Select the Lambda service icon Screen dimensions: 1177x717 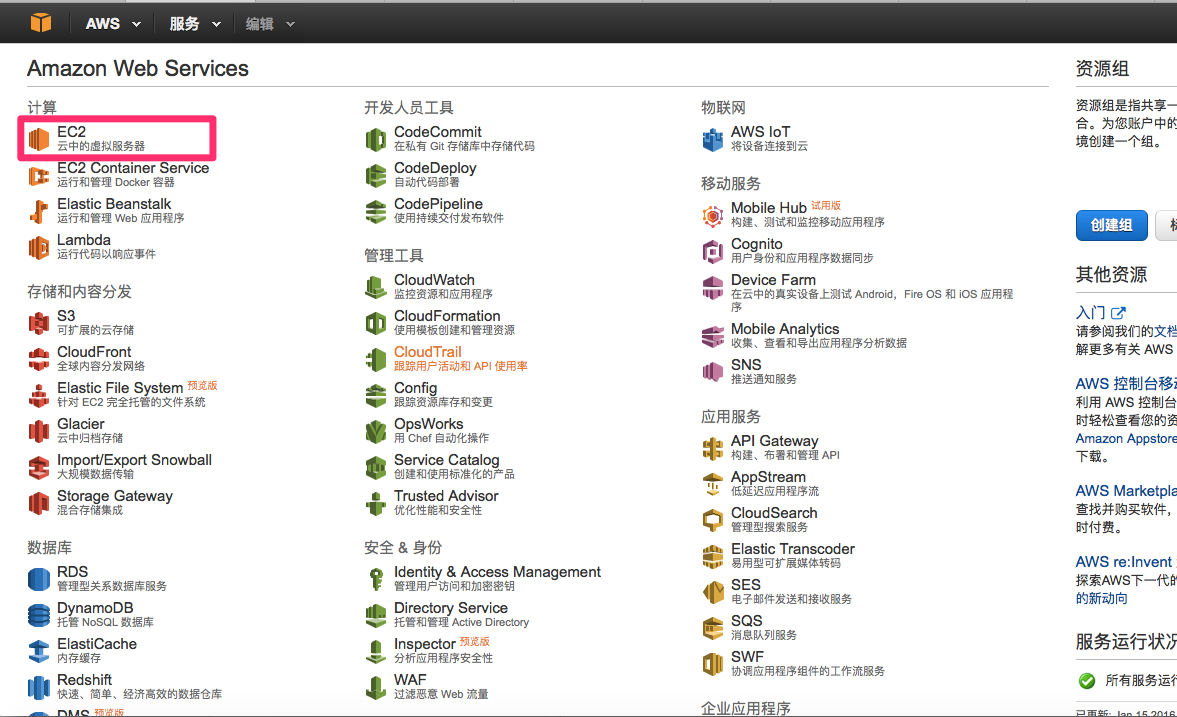tap(39, 247)
